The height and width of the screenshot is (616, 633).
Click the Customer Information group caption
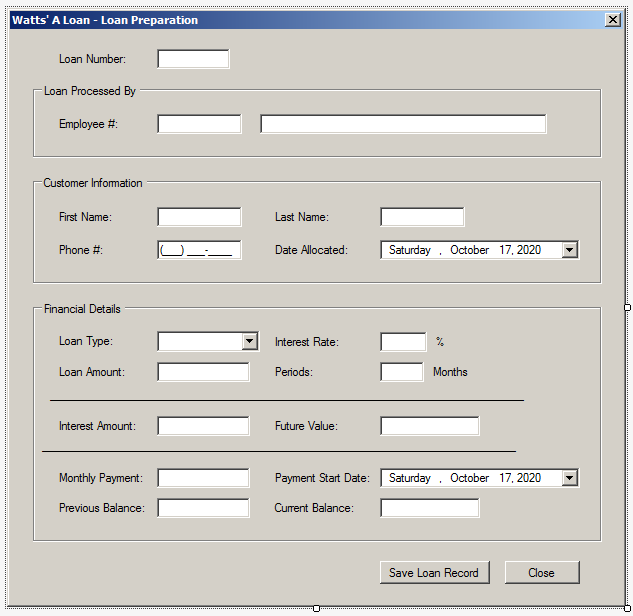tap(93, 183)
